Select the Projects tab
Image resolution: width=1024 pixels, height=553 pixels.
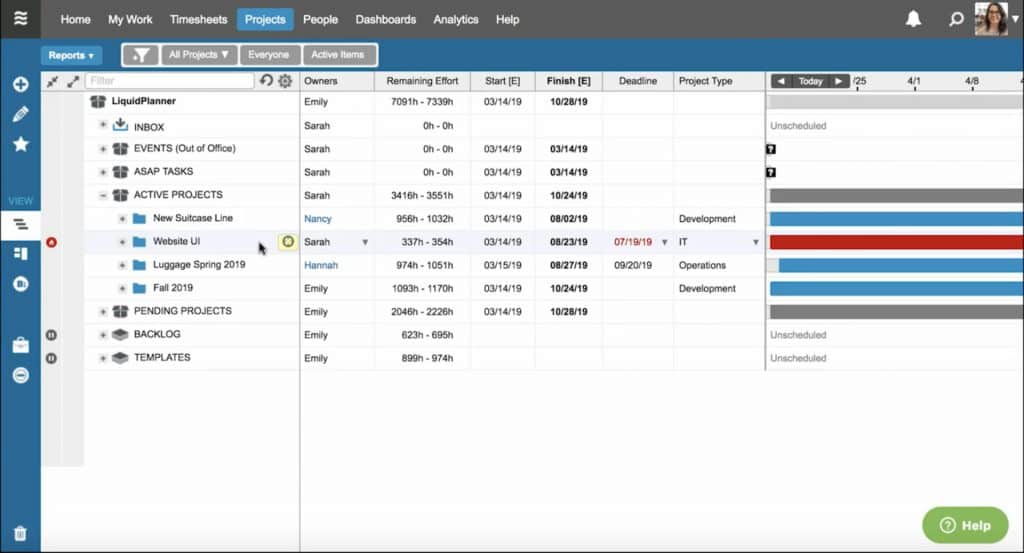click(x=265, y=20)
